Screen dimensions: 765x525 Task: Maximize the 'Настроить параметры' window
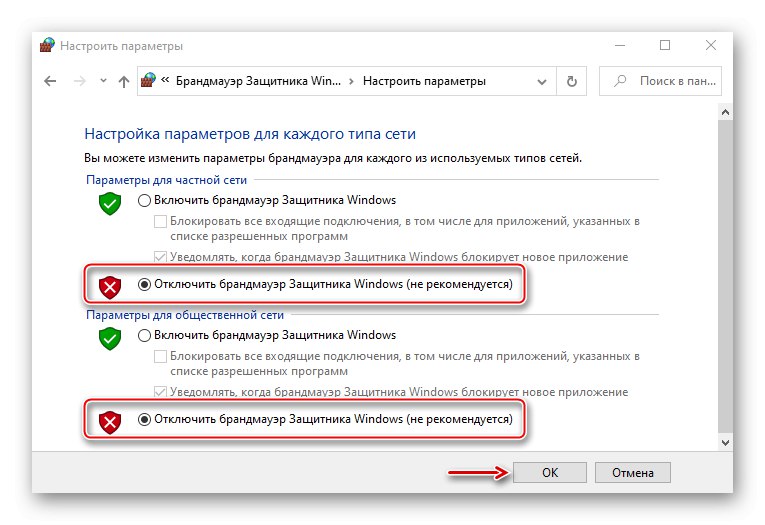665,45
